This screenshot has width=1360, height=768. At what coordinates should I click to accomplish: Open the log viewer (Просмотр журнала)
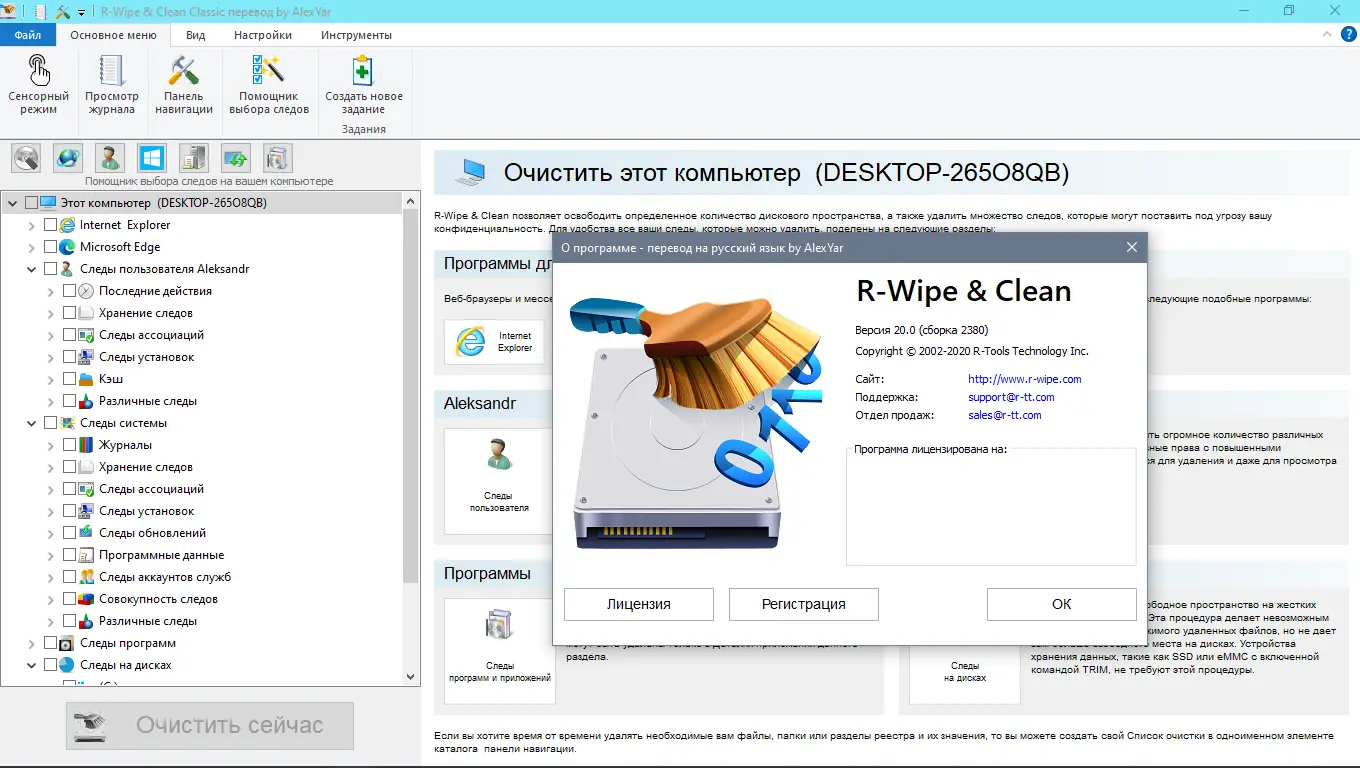(112, 85)
